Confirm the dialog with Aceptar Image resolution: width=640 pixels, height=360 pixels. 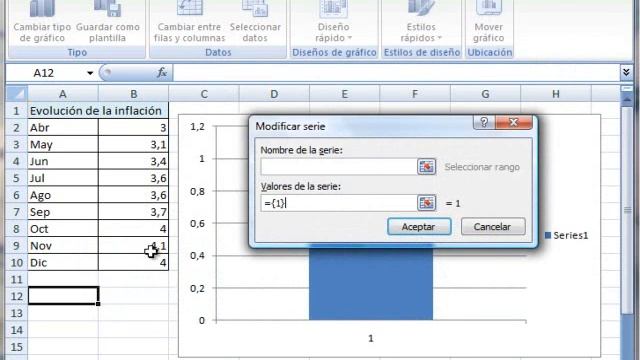coord(419,227)
